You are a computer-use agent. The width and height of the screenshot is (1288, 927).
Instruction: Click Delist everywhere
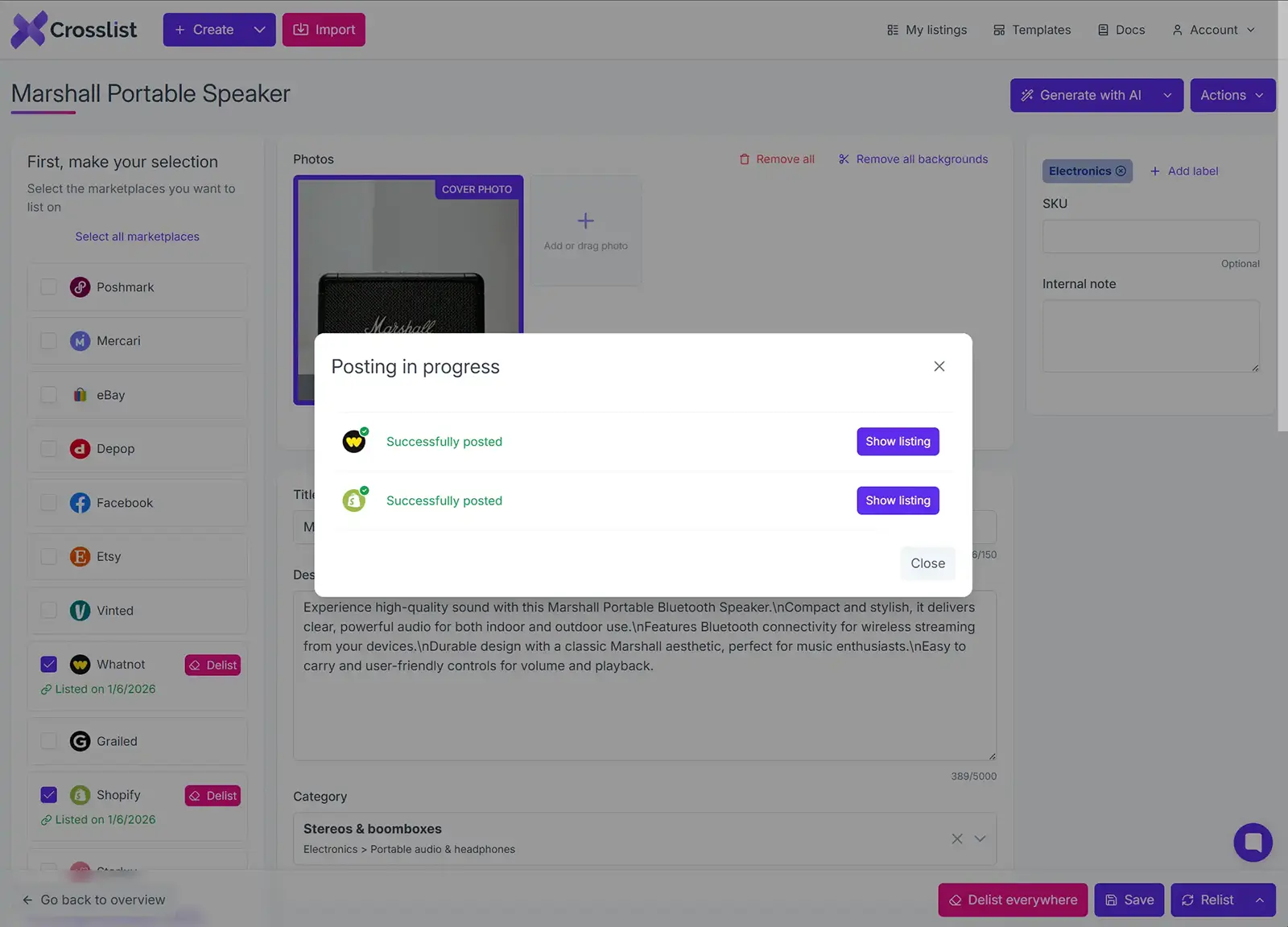point(1013,900)
